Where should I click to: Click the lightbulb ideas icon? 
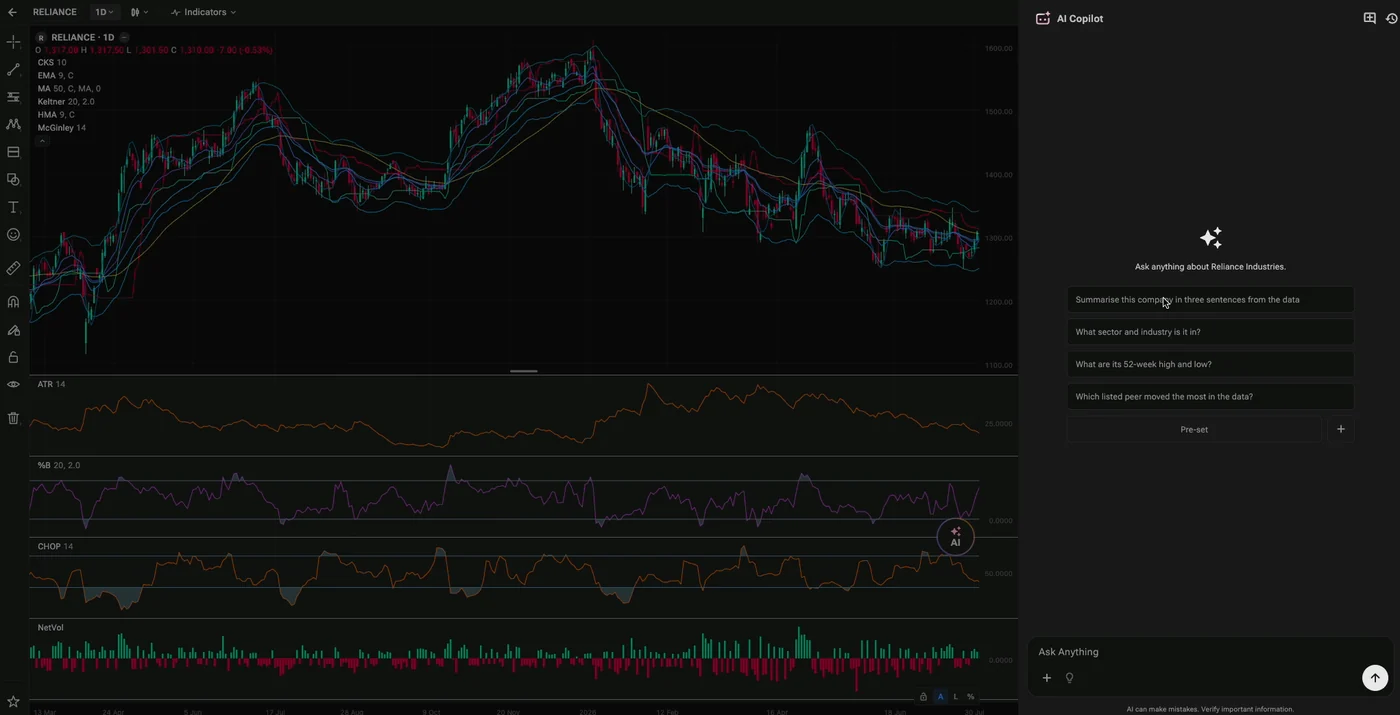[1069, 678]
